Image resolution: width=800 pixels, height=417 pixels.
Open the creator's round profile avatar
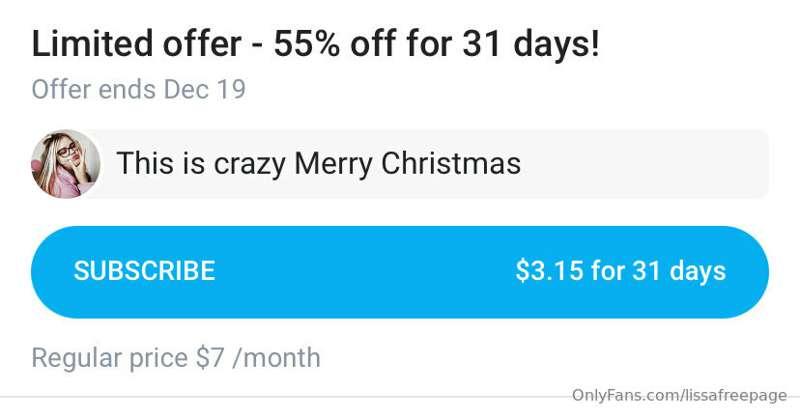pos(66,164)
